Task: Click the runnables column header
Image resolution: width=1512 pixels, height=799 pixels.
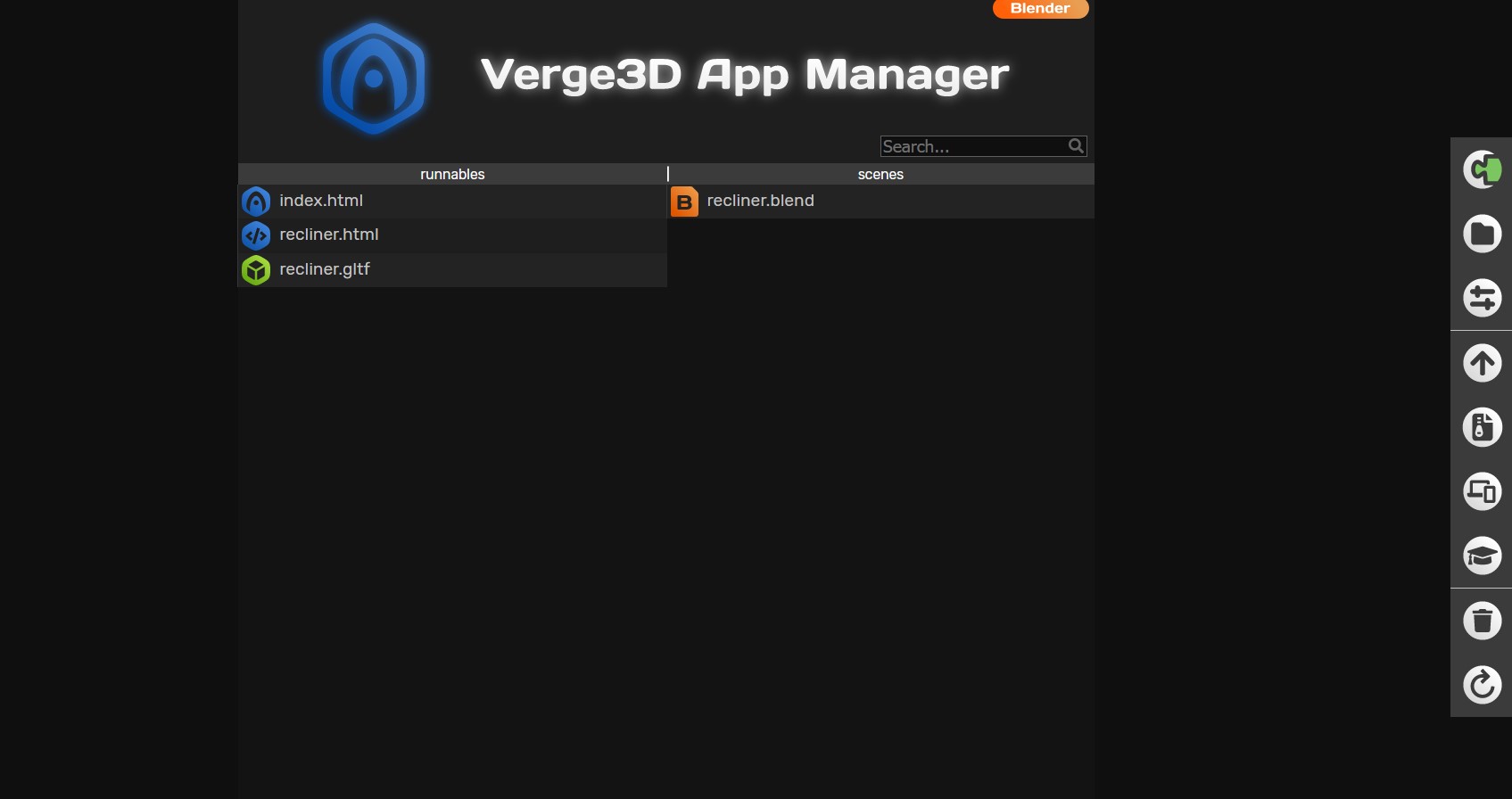Action: point(452,174)
